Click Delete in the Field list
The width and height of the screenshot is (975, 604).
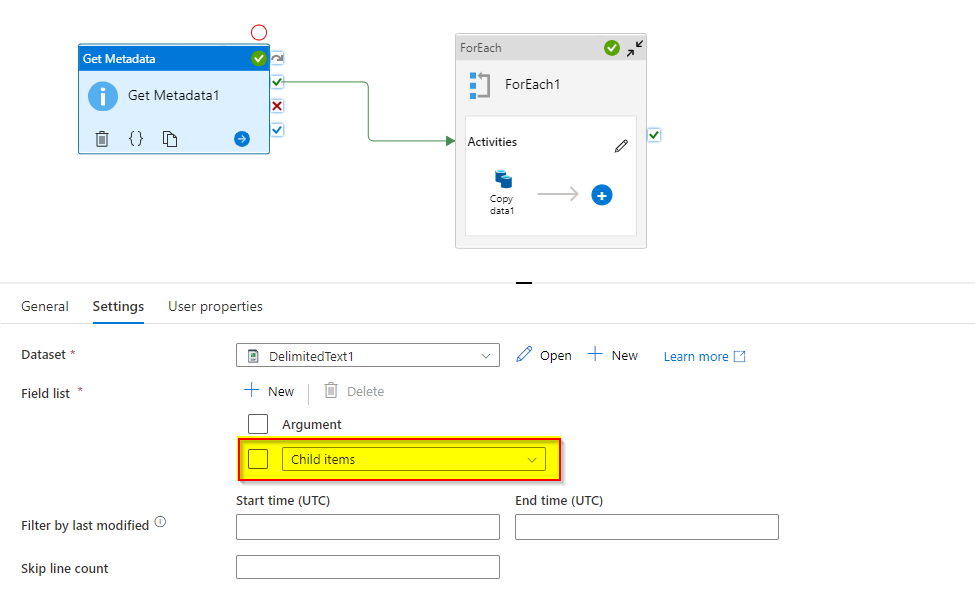coord(354,391)
